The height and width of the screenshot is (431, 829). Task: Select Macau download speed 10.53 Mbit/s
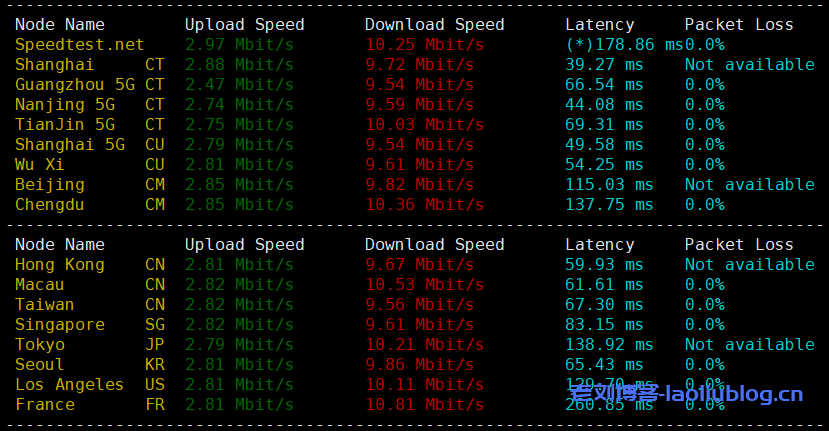coord(425,285)
